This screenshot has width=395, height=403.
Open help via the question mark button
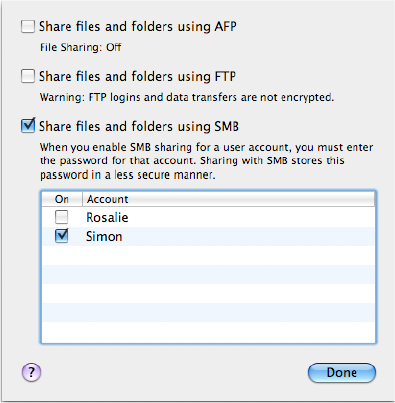tap(31, 372)
